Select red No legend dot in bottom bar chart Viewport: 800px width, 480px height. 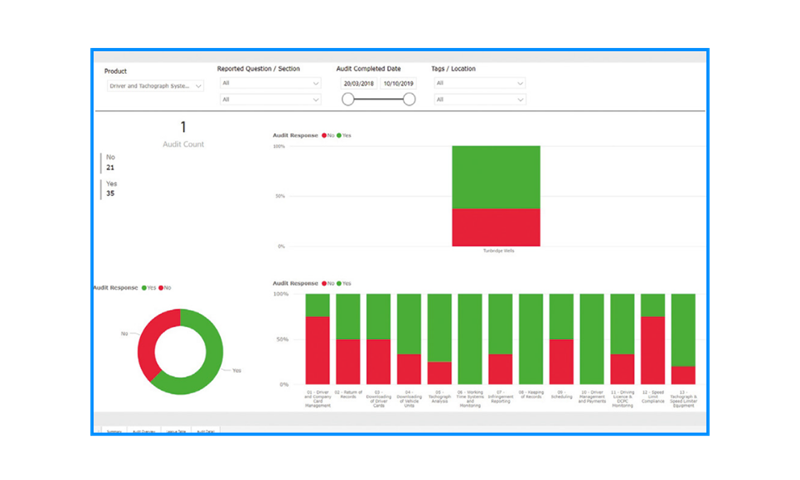(324, 284)
